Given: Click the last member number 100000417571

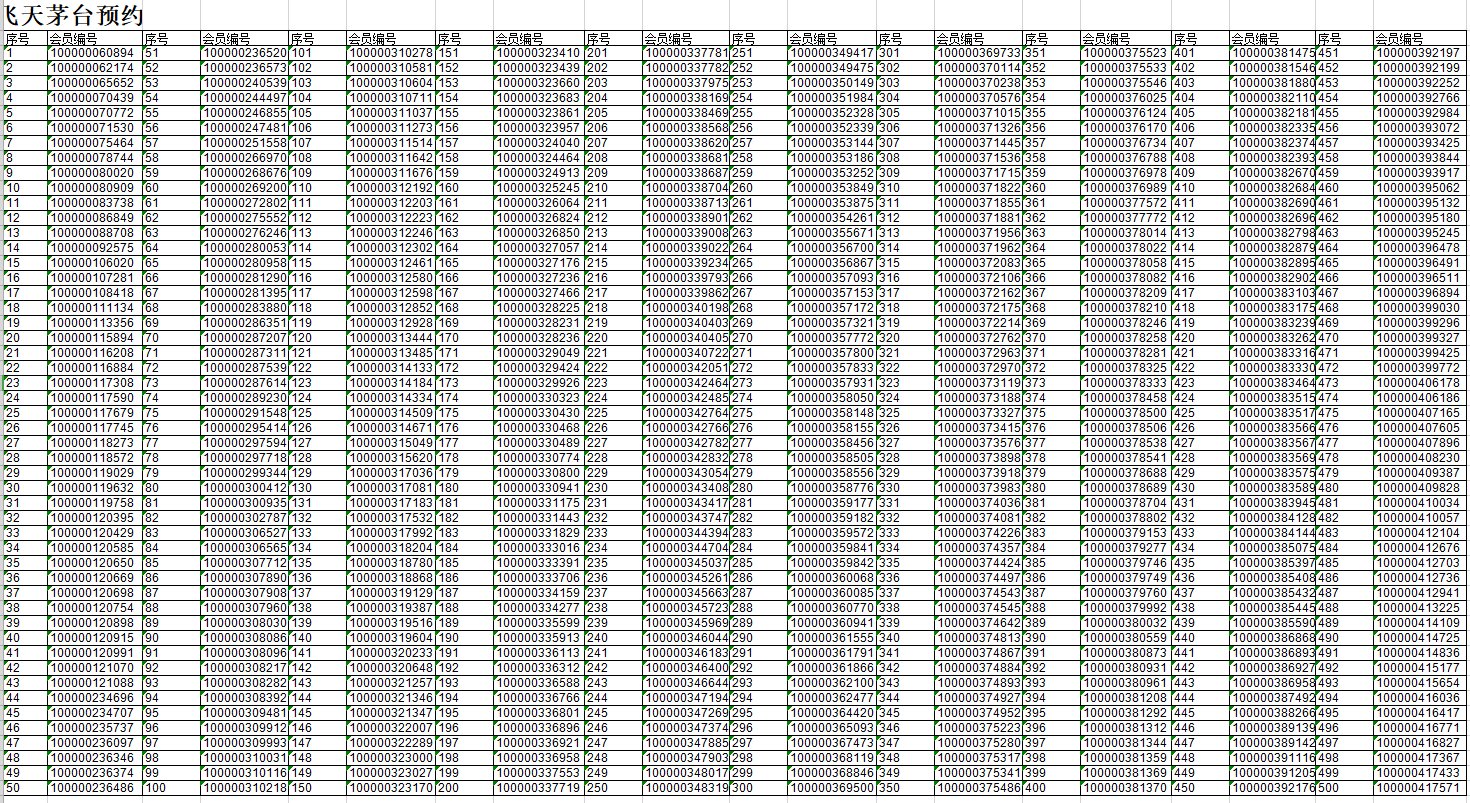Looking at the screenshot, I should 1418,788.
